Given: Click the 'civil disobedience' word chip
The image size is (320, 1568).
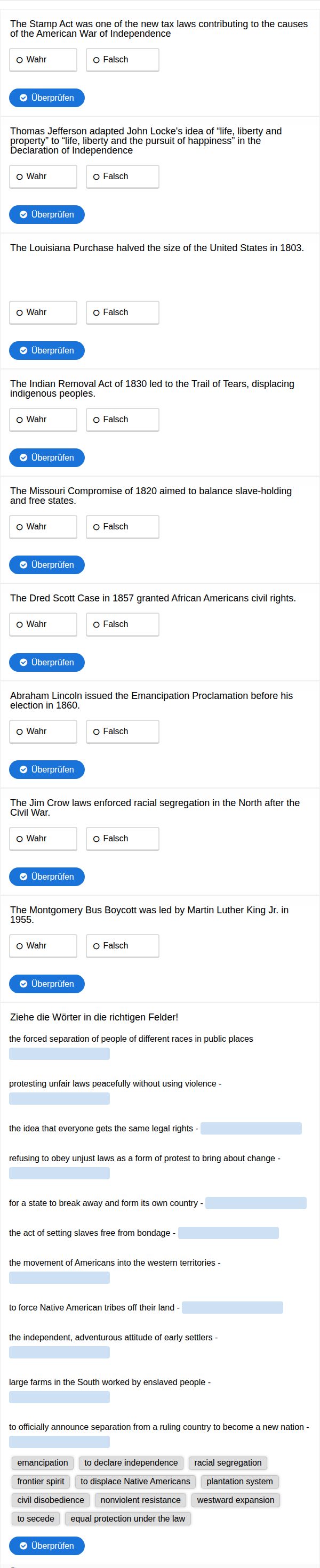Looking at the screenshot, I should point(51,1500).
